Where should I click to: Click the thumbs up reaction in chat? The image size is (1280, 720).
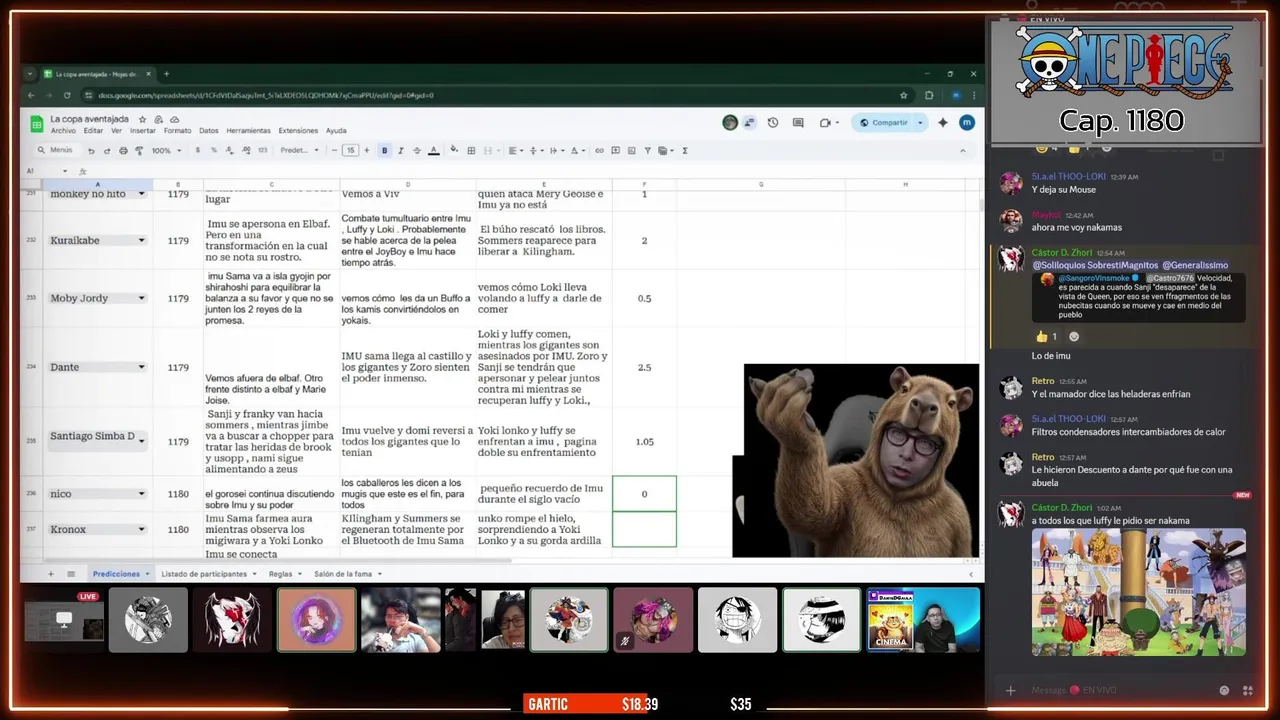point(1046,337)
